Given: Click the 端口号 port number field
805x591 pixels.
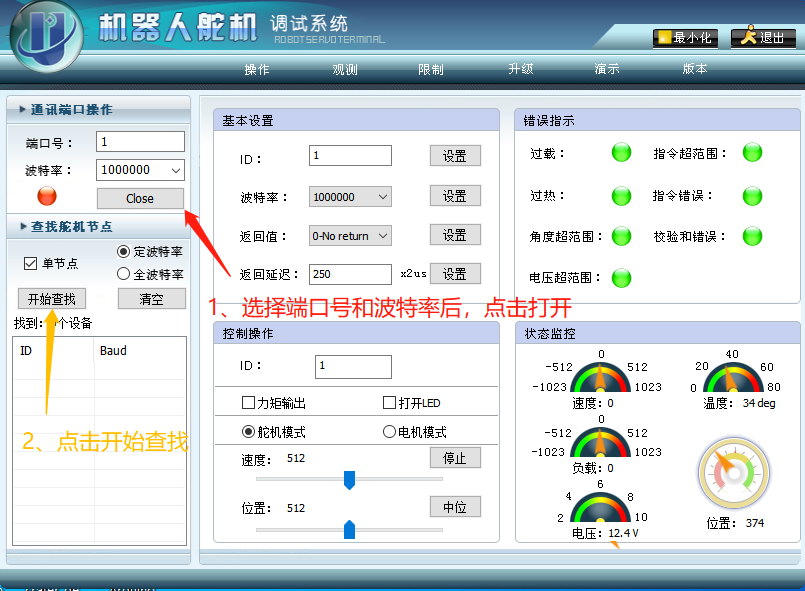Looking at the screenshot, I should coord(140,141).
